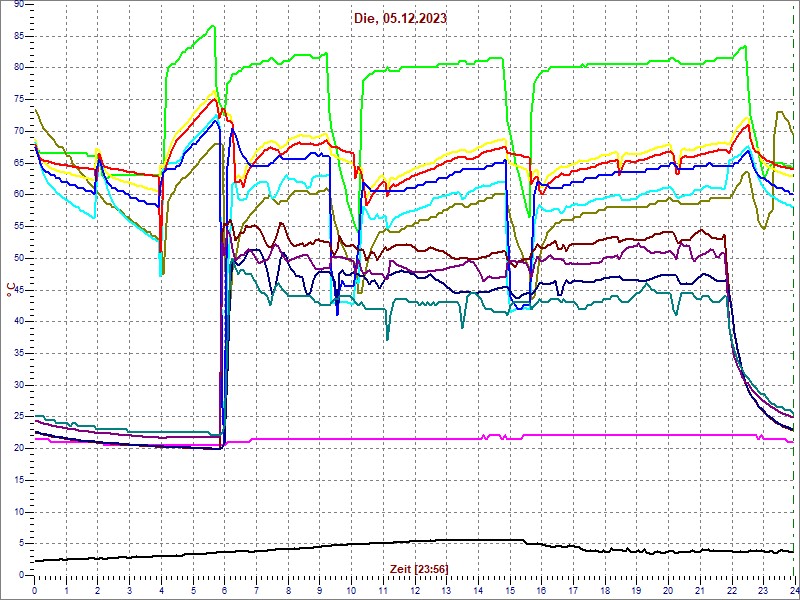Select the 40 value on the temperature axis

[18, 321]
